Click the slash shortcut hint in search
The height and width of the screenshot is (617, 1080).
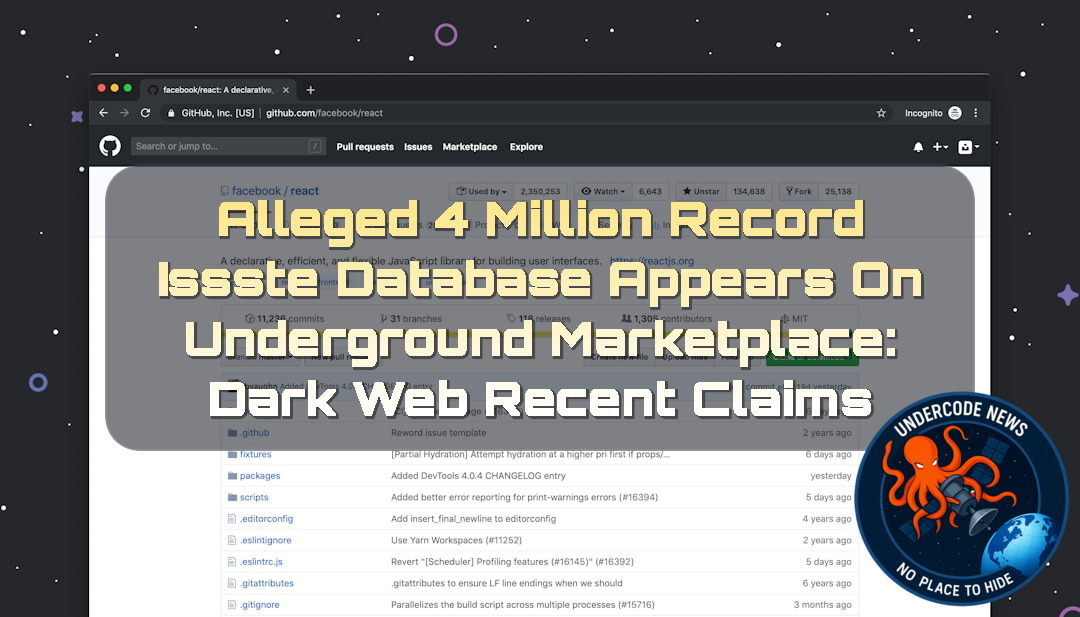(315, 146)
